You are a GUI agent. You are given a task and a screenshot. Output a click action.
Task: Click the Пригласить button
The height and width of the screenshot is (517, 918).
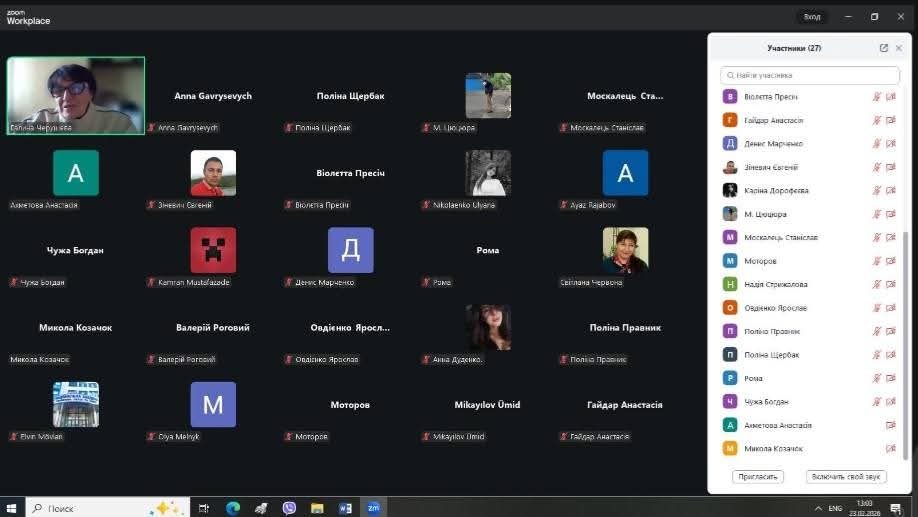pyautogui.click(x=757, y=477)
